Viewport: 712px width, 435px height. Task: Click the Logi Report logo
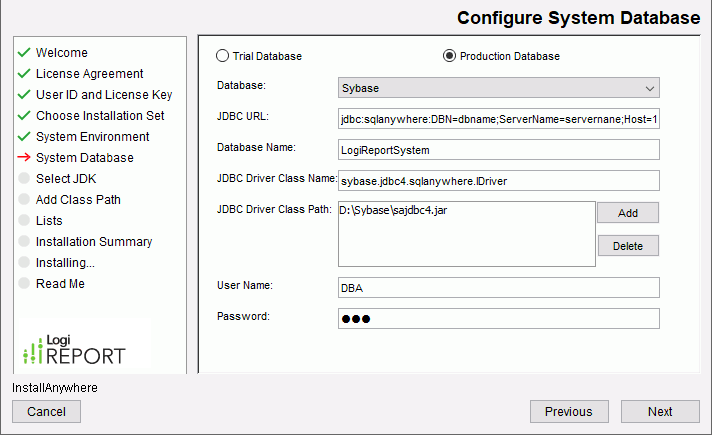tap(74, 349)
